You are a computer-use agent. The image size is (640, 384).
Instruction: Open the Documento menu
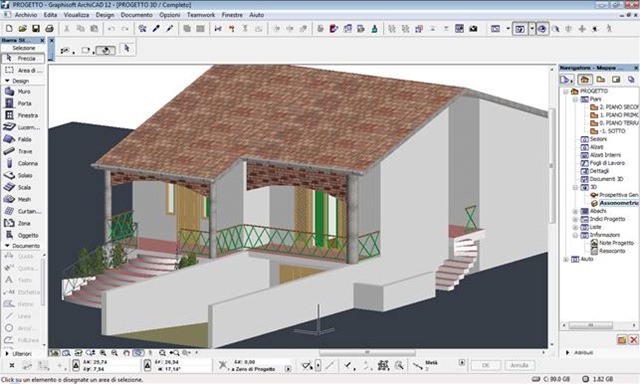136,15
